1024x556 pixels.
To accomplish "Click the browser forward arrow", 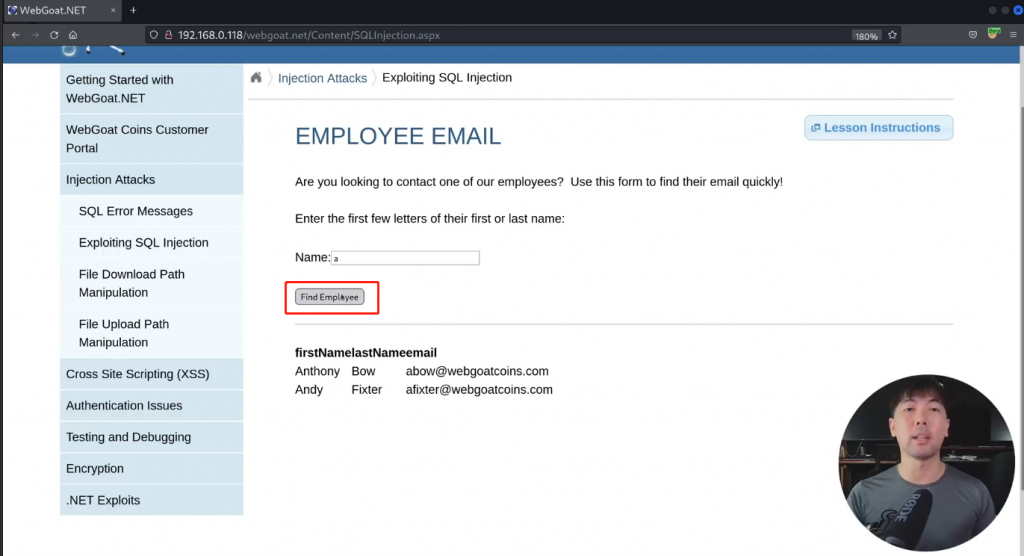I will [x=35, y=35].
